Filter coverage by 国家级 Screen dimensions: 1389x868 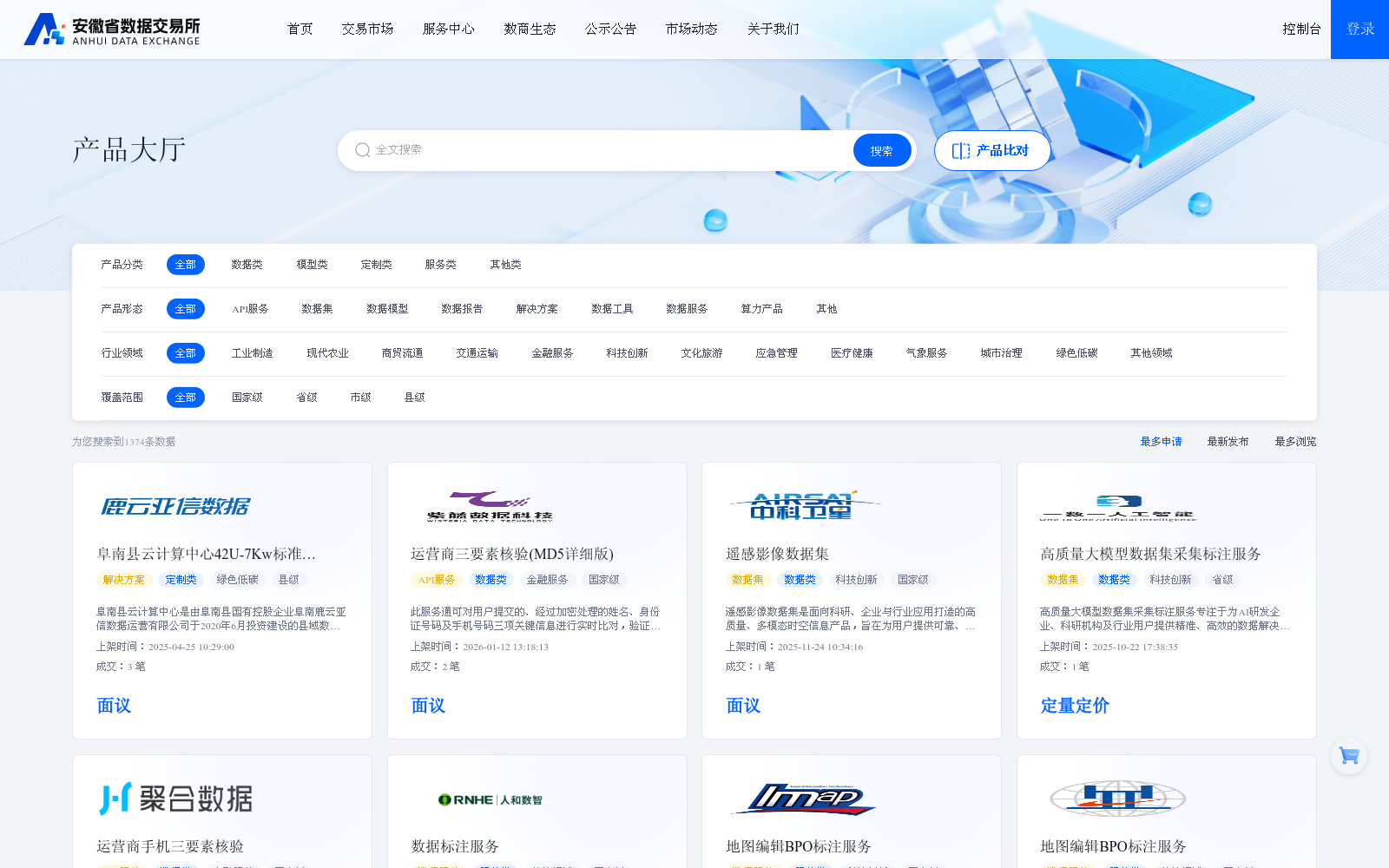click(x=247, y=398)
